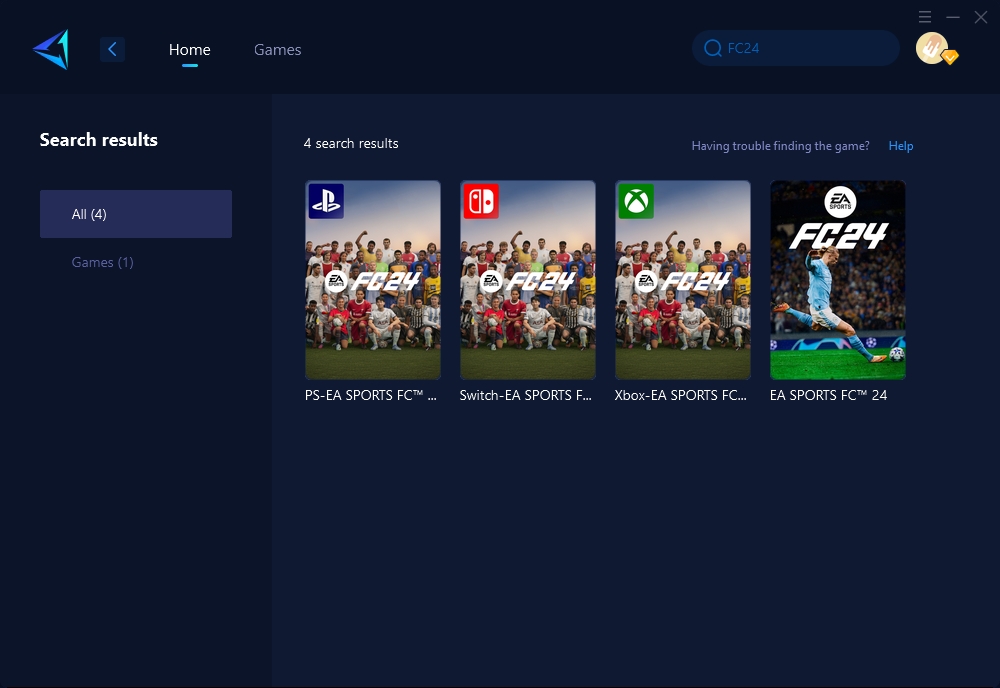The width and height of the screenshot is (1000, 688).
Task: Open EA SPORTS FC 24 cover thumbnail
Action: (x=837, y=280)
